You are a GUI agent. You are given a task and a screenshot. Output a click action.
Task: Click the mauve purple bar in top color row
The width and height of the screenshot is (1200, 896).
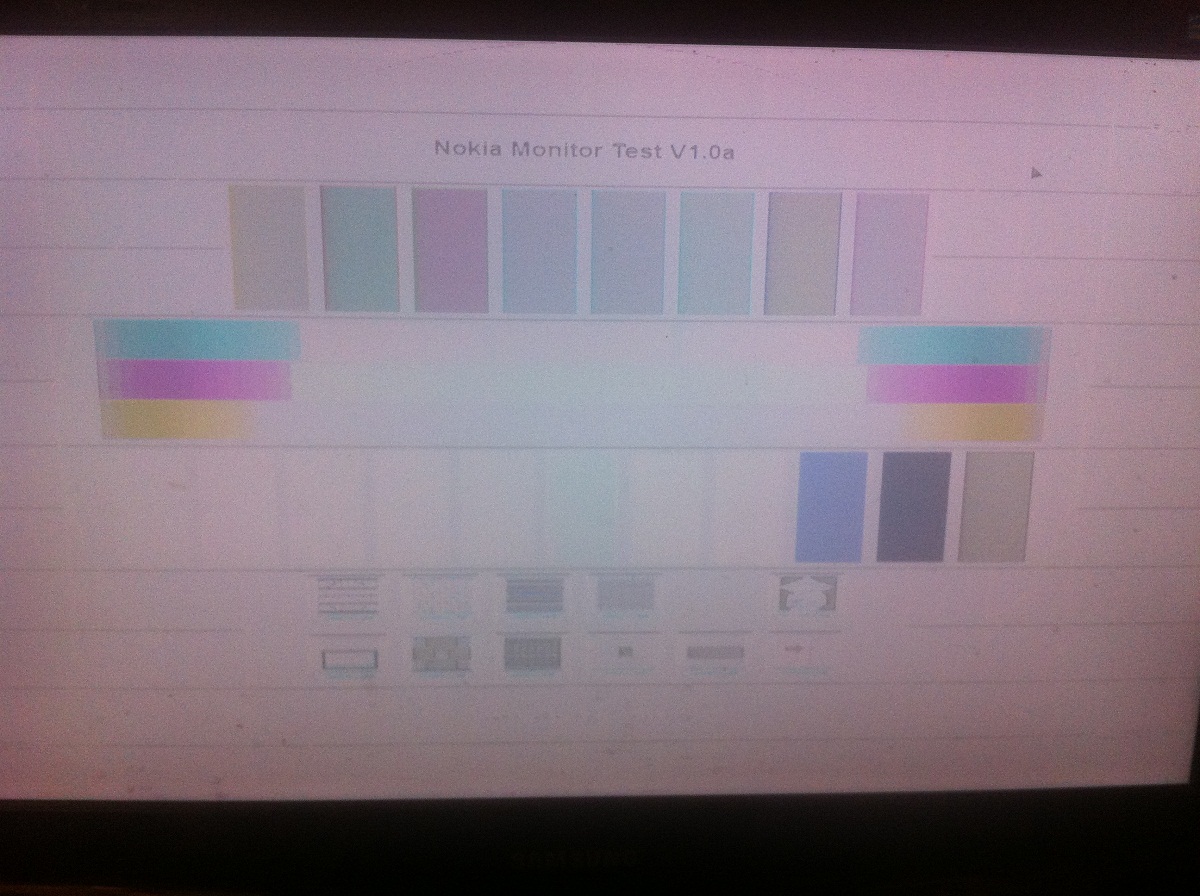pos(451,250)
